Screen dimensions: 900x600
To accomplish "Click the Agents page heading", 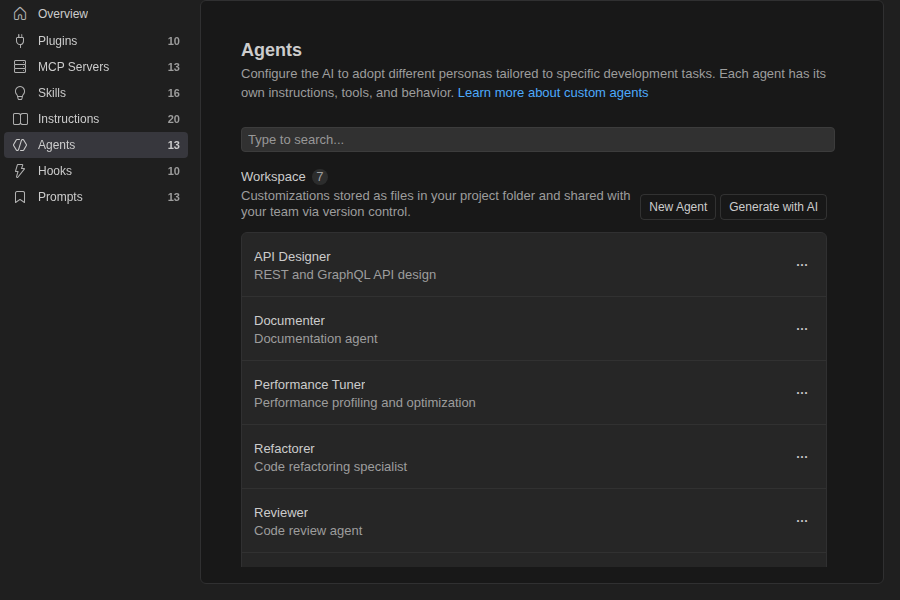I will click(271, 50).
